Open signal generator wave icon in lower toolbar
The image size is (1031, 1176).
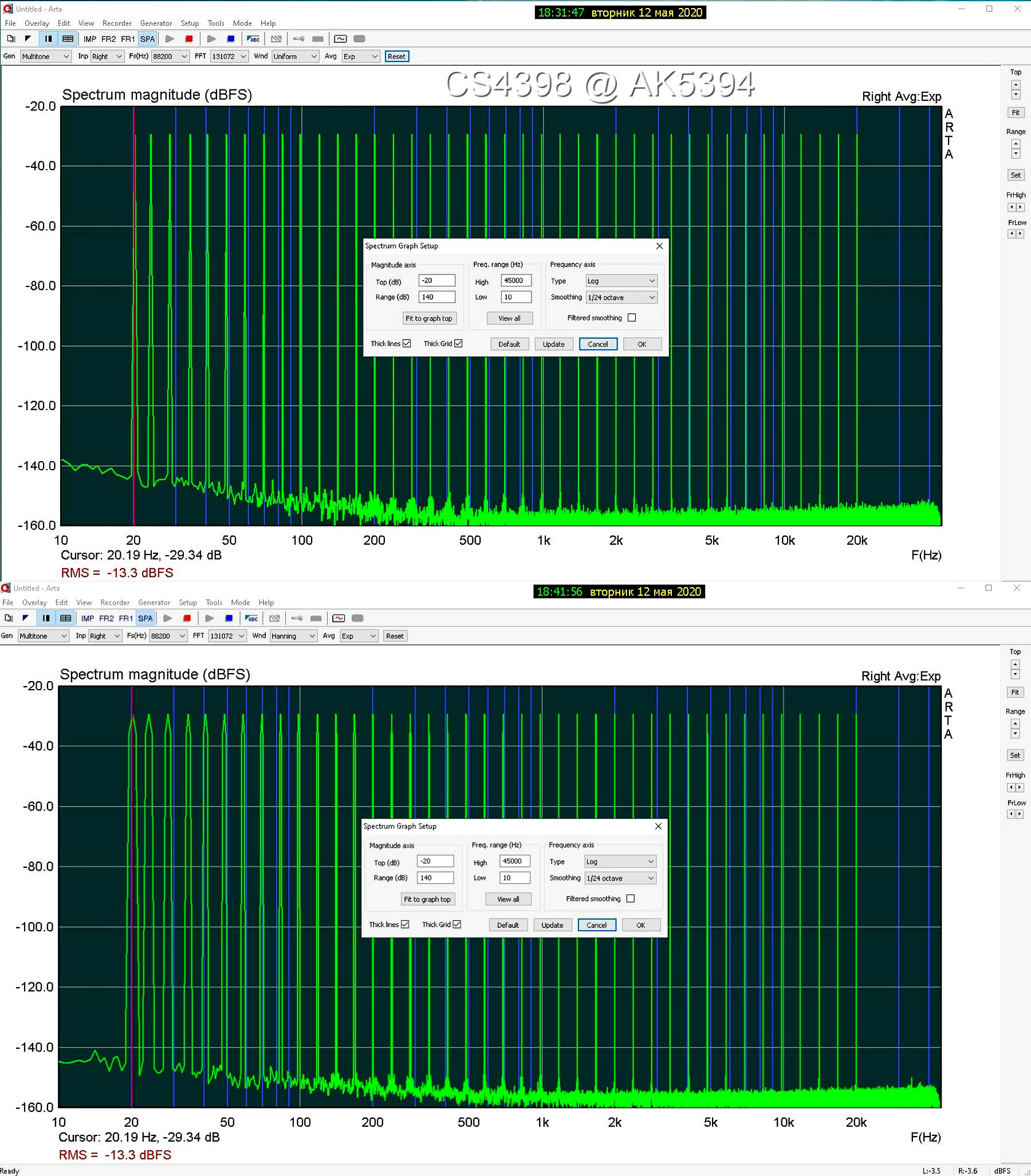339,618
